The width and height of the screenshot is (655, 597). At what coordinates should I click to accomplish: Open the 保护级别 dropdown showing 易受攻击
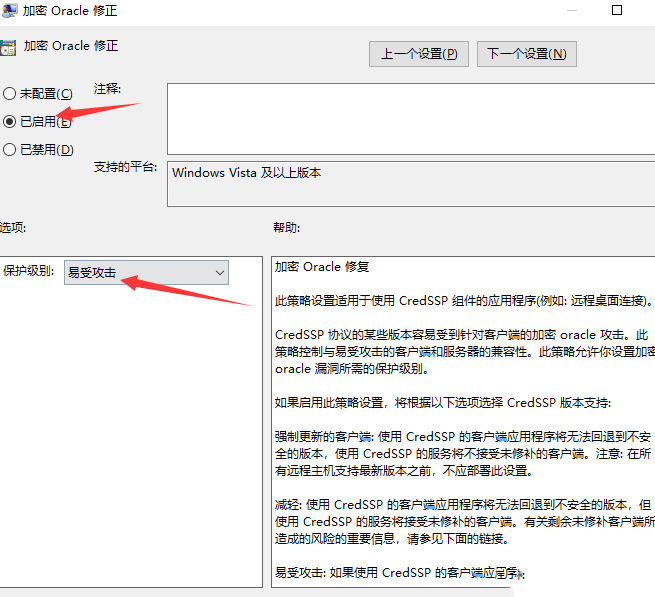click(146, 273)
